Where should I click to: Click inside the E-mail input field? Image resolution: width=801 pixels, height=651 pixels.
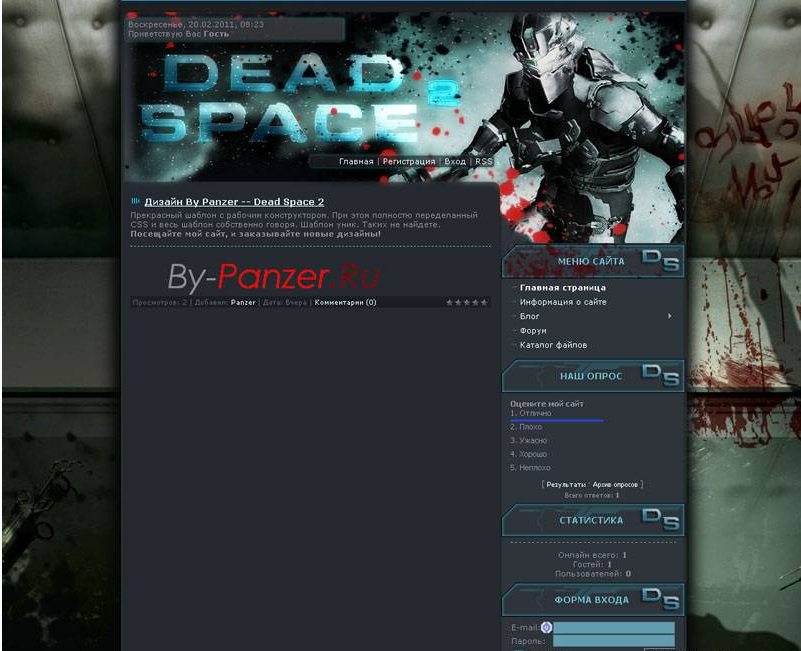pyautogui.click(x=615, y=625)
